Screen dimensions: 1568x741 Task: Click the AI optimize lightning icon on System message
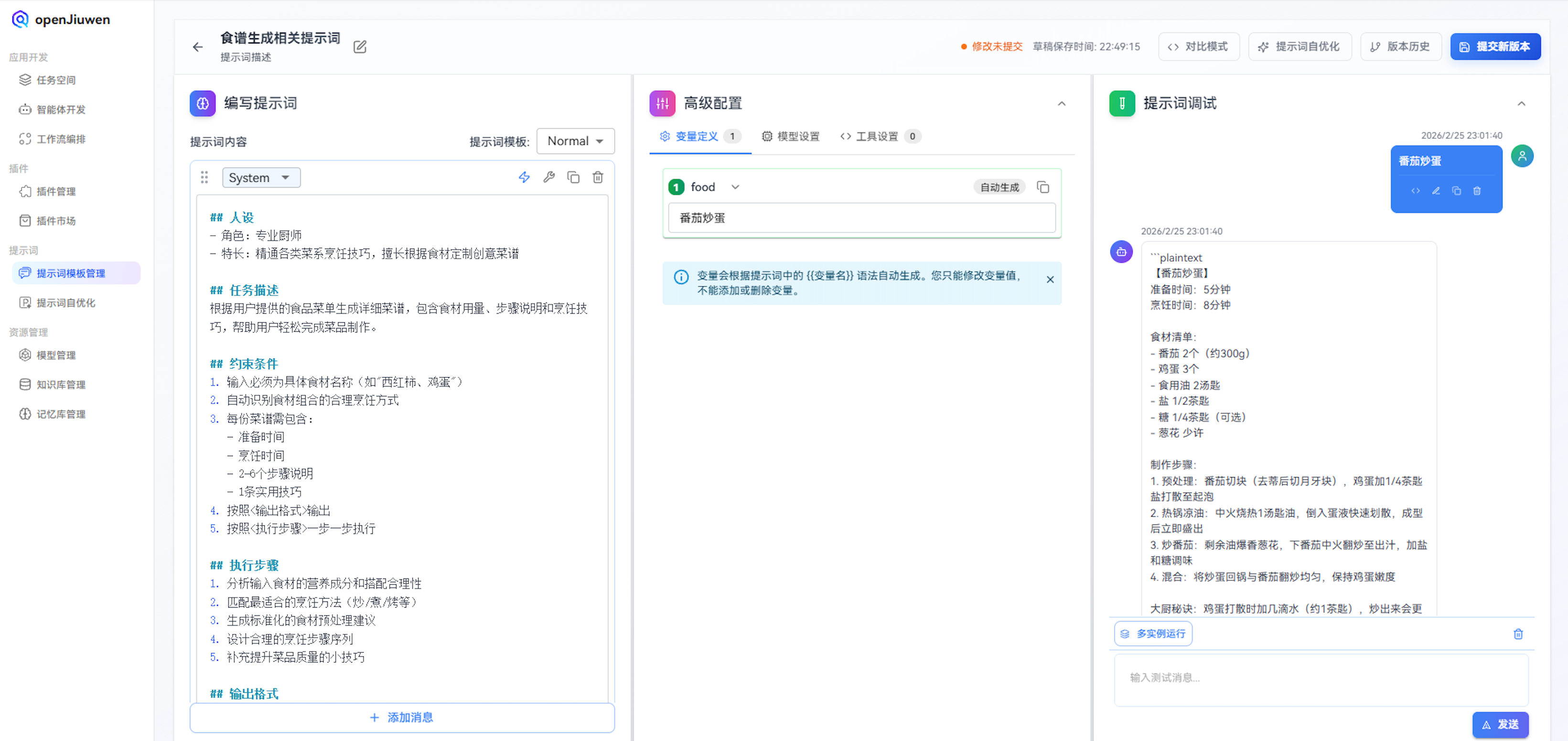pos(524,177)
